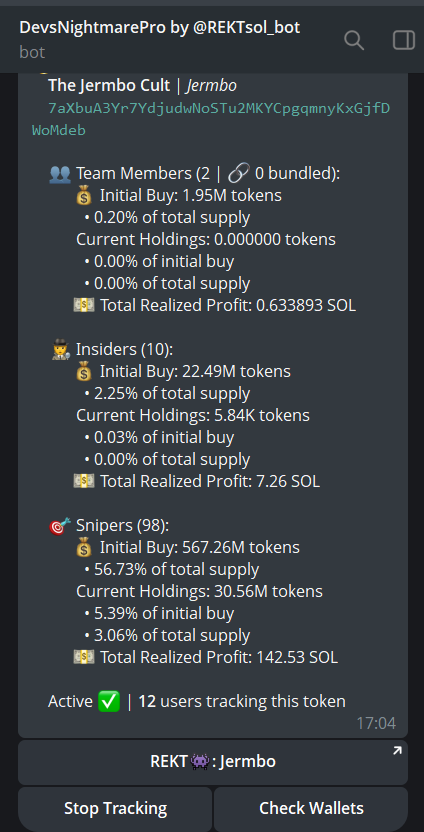Click Check Wallets button

pos(311,809)
